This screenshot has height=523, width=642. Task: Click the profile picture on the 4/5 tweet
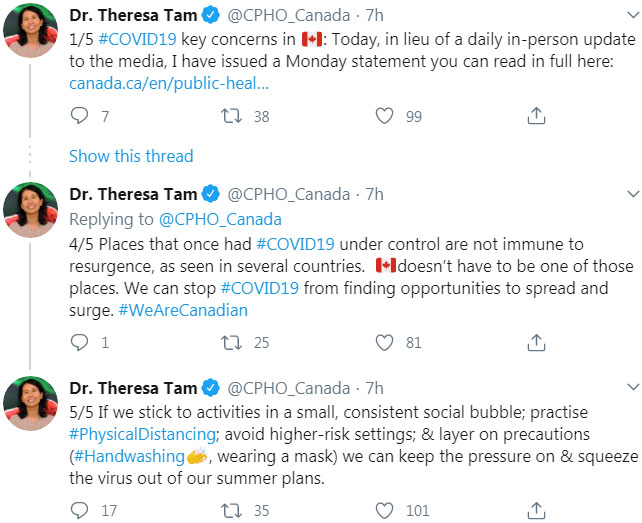point(30,212)
